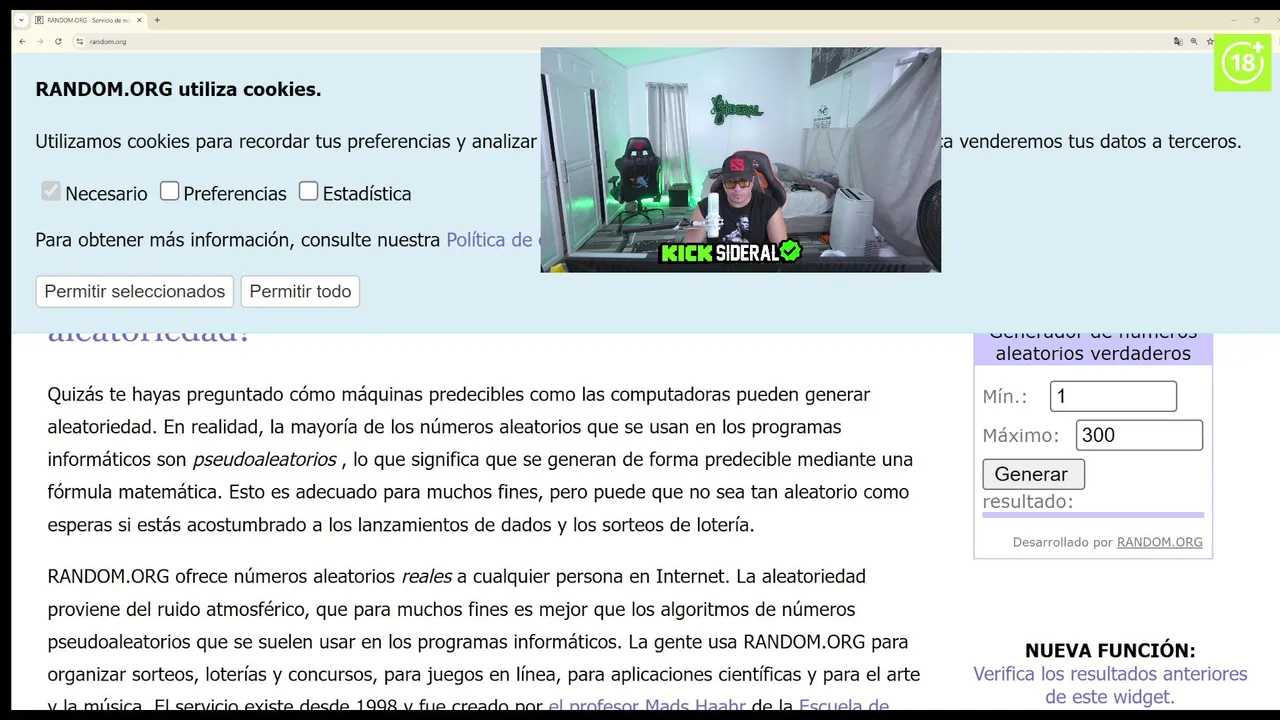Click the italic word pseudoaleatorios
The height and width of the screenshot is (720, 1280).
264,460
